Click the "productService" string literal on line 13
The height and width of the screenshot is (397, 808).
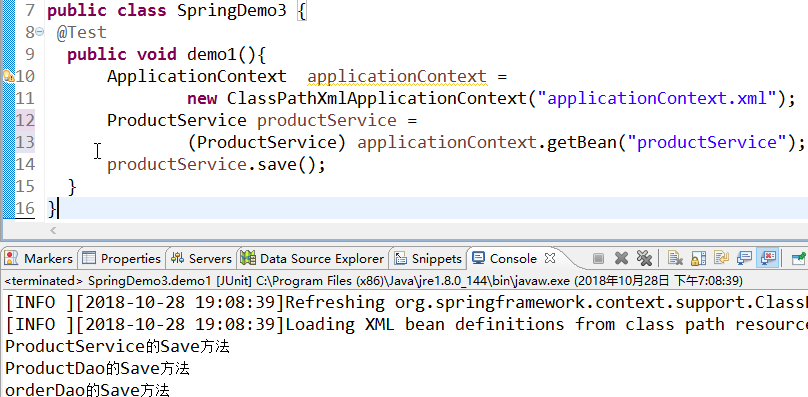point(706,142)
